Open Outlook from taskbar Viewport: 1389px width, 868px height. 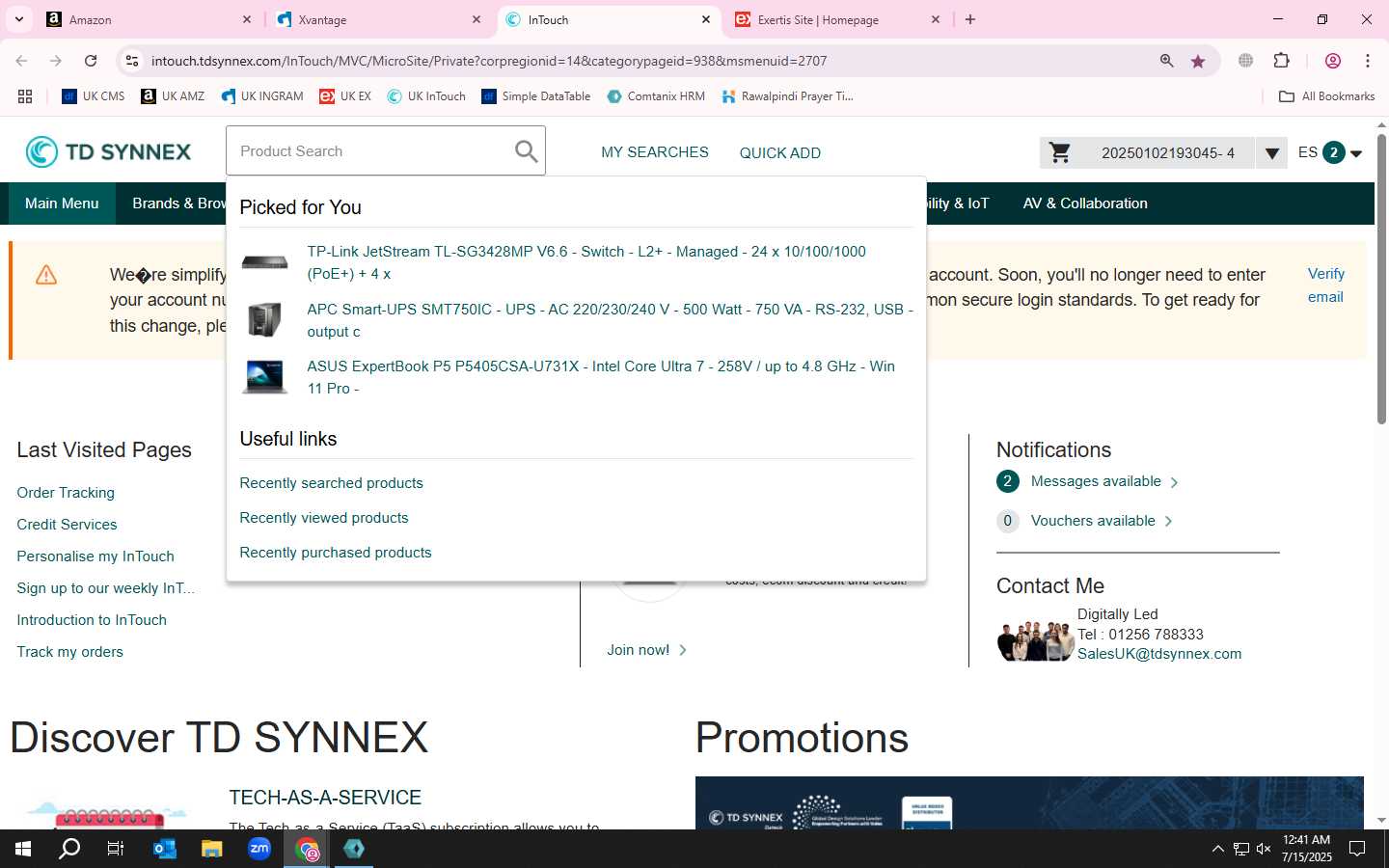tap(165, 849)
